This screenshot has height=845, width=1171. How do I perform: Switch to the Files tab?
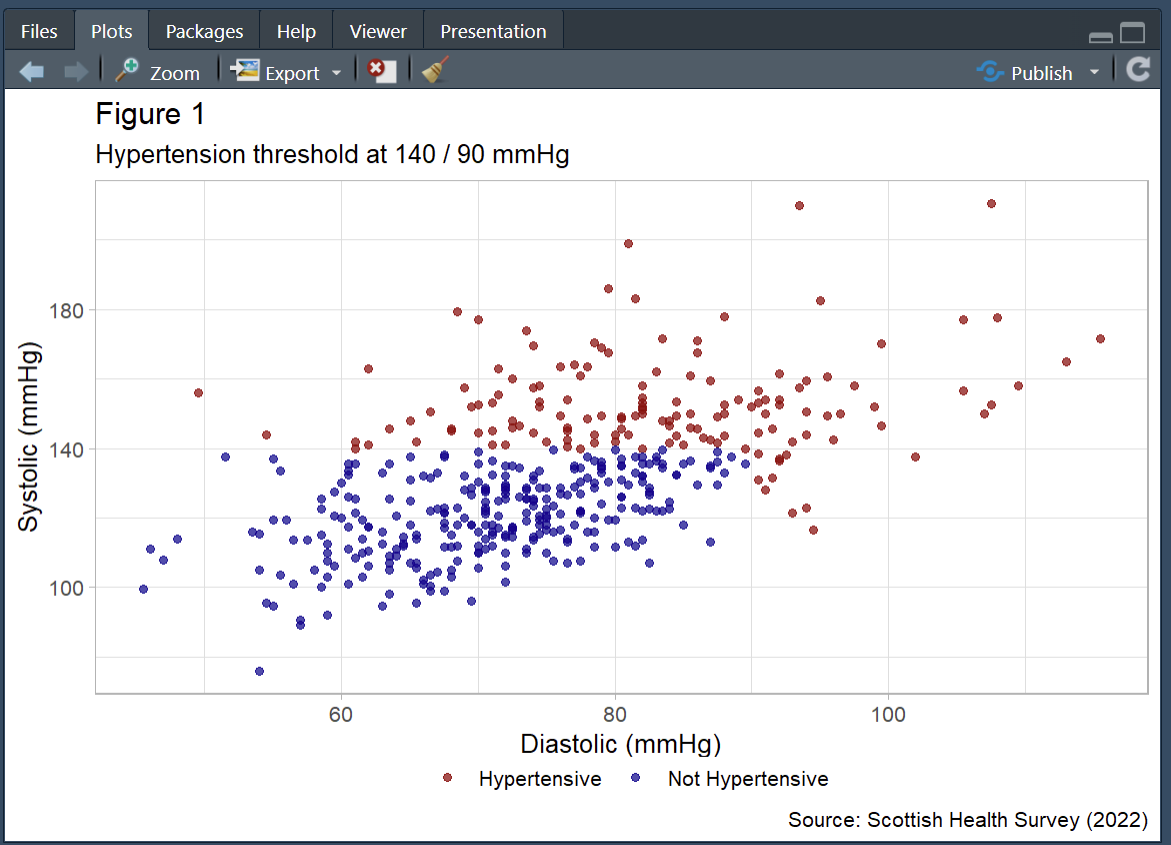click(x=39, y=31)
